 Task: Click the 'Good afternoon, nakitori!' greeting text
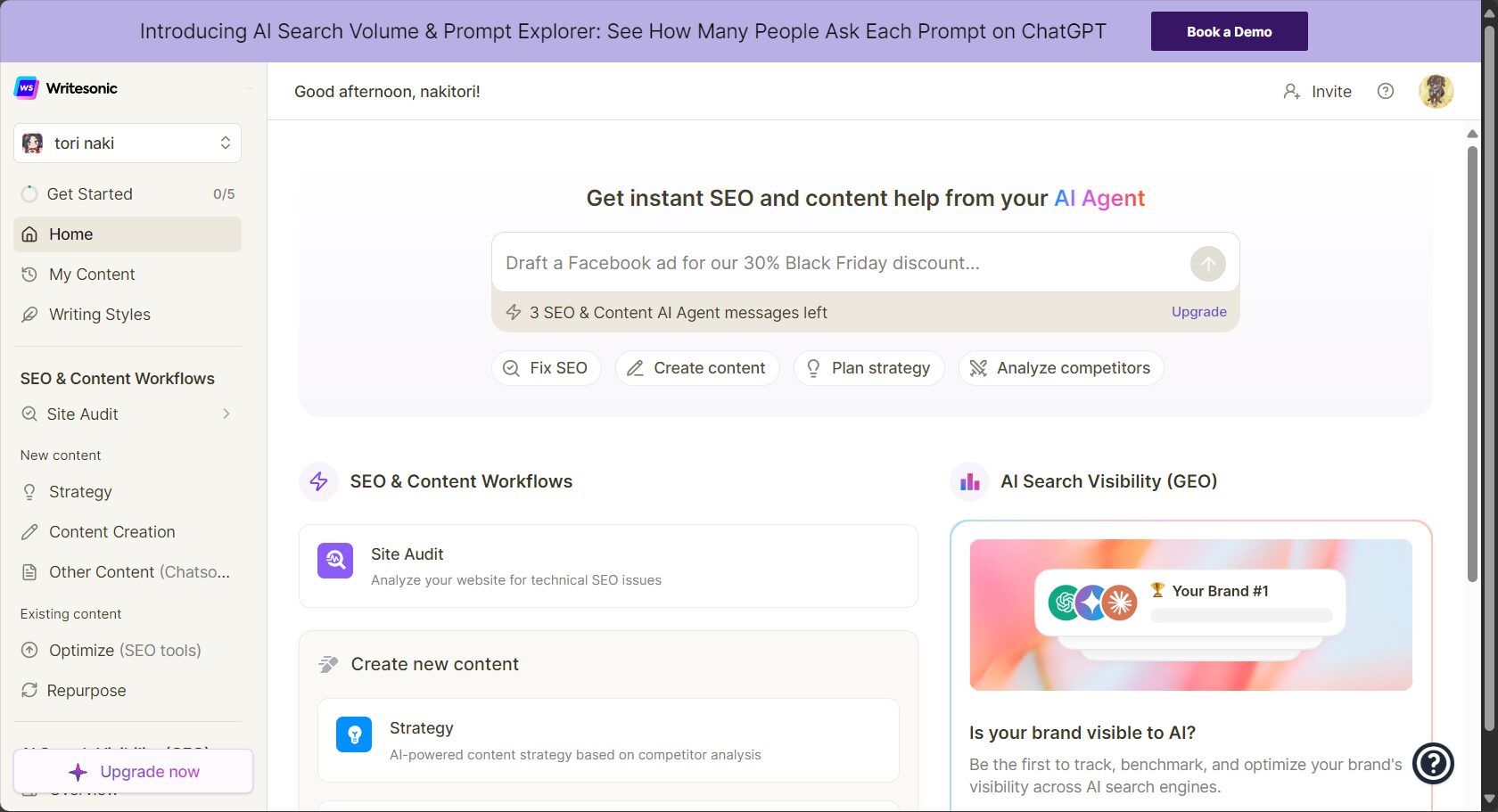[387, 92]
